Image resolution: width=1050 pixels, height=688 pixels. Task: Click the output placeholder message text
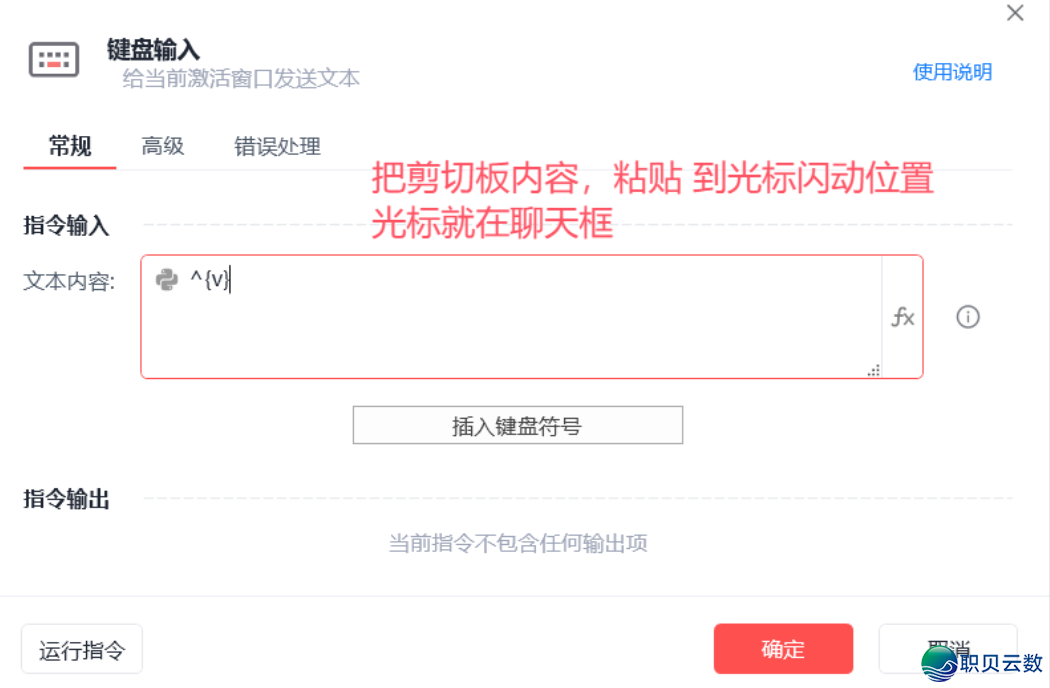(519, 543)
